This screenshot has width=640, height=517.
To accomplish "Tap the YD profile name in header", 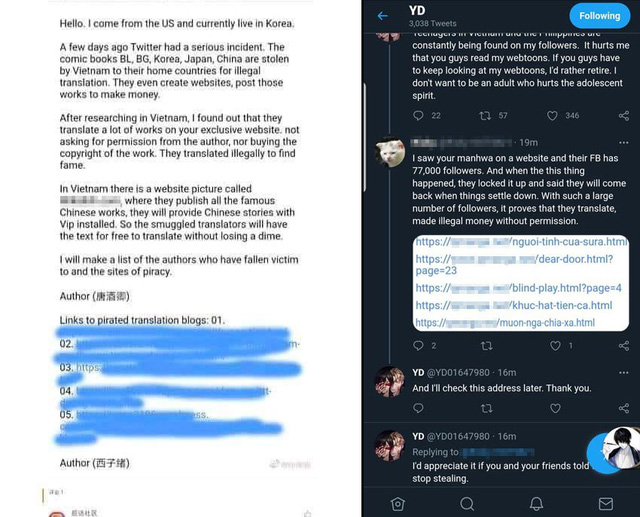I will coord(417,11).
